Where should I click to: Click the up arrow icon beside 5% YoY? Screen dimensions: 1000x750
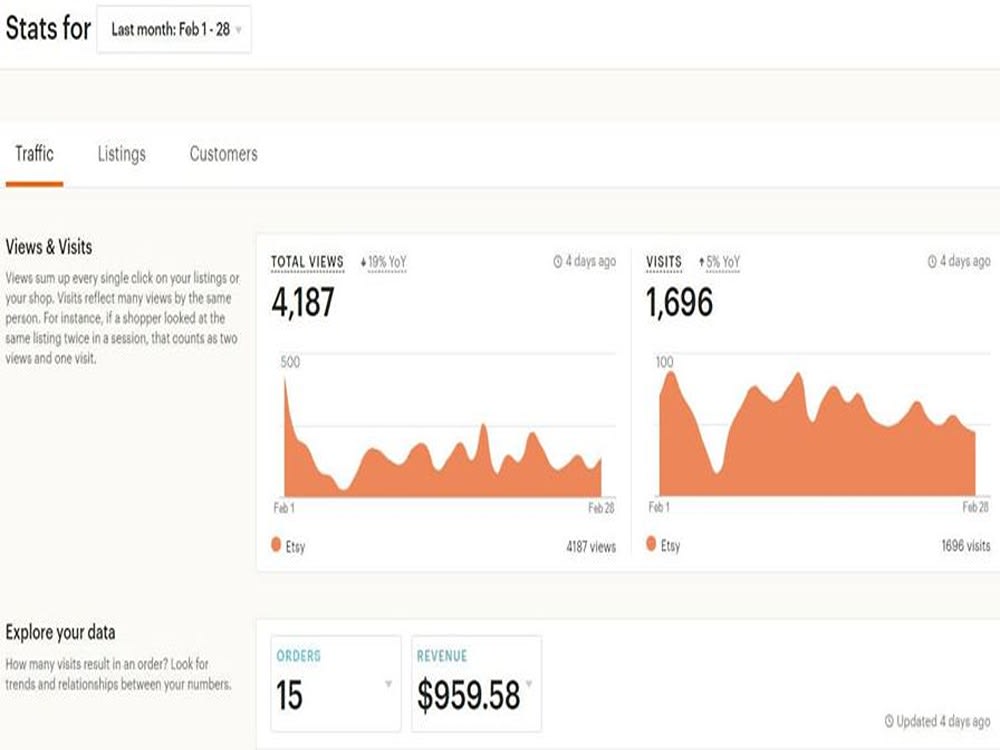click(x=702, y=261)
